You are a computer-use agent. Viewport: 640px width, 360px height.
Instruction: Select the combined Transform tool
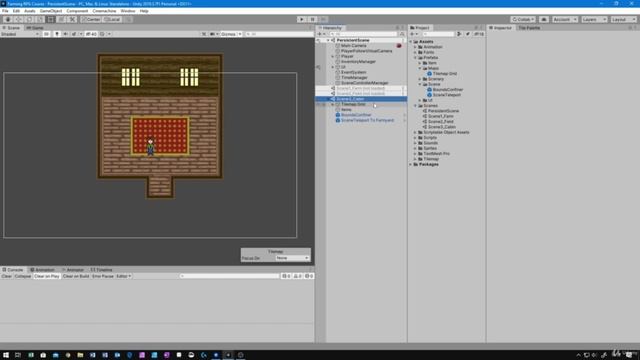pos(61,19)
